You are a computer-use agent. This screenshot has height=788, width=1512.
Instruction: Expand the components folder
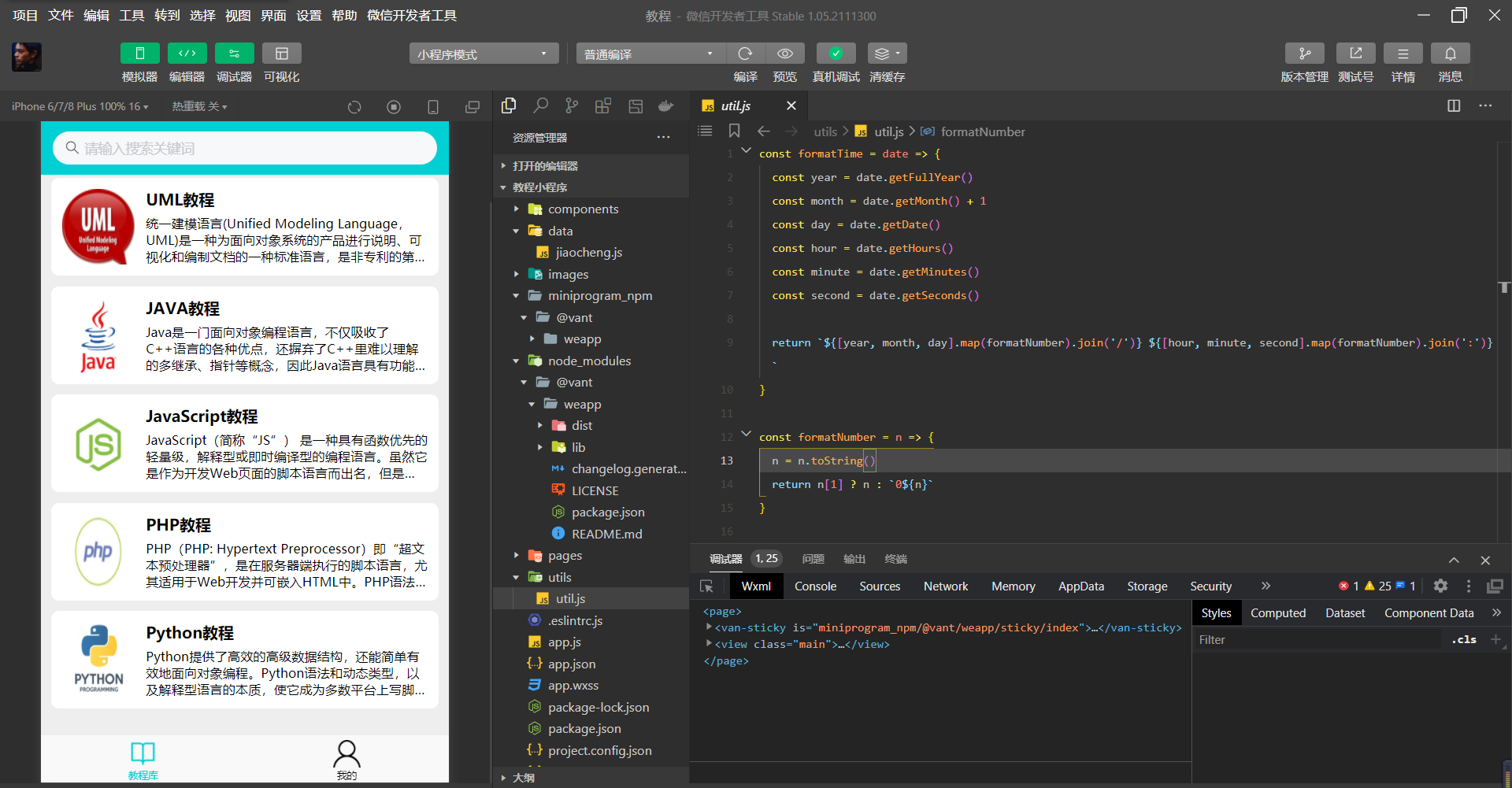click(583, 209)
